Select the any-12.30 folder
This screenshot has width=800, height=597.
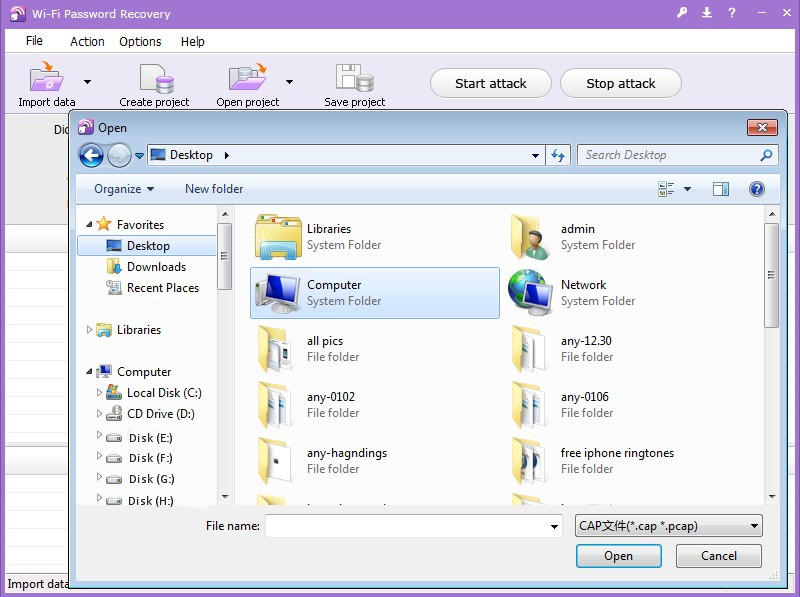point(631,349)
